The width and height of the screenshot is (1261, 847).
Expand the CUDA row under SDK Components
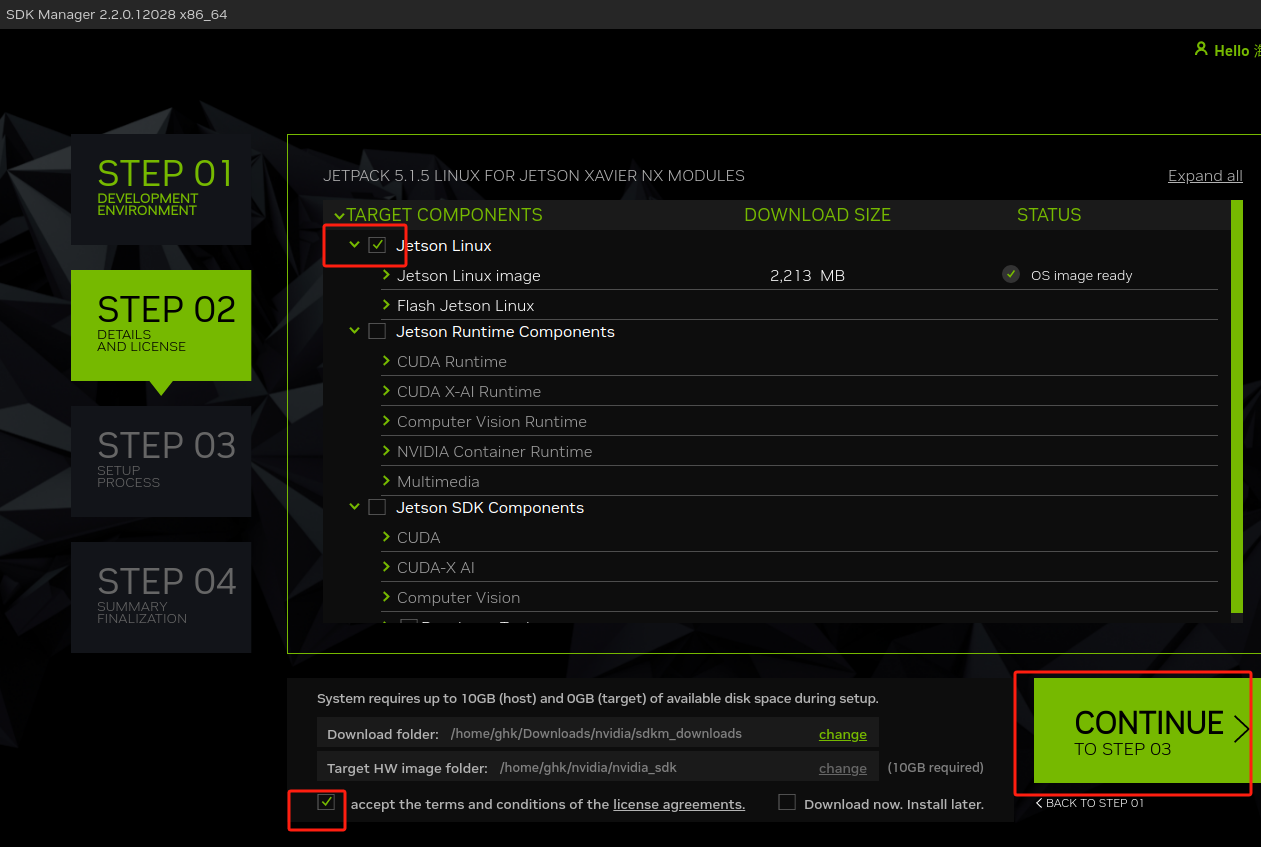click(387, 536)
